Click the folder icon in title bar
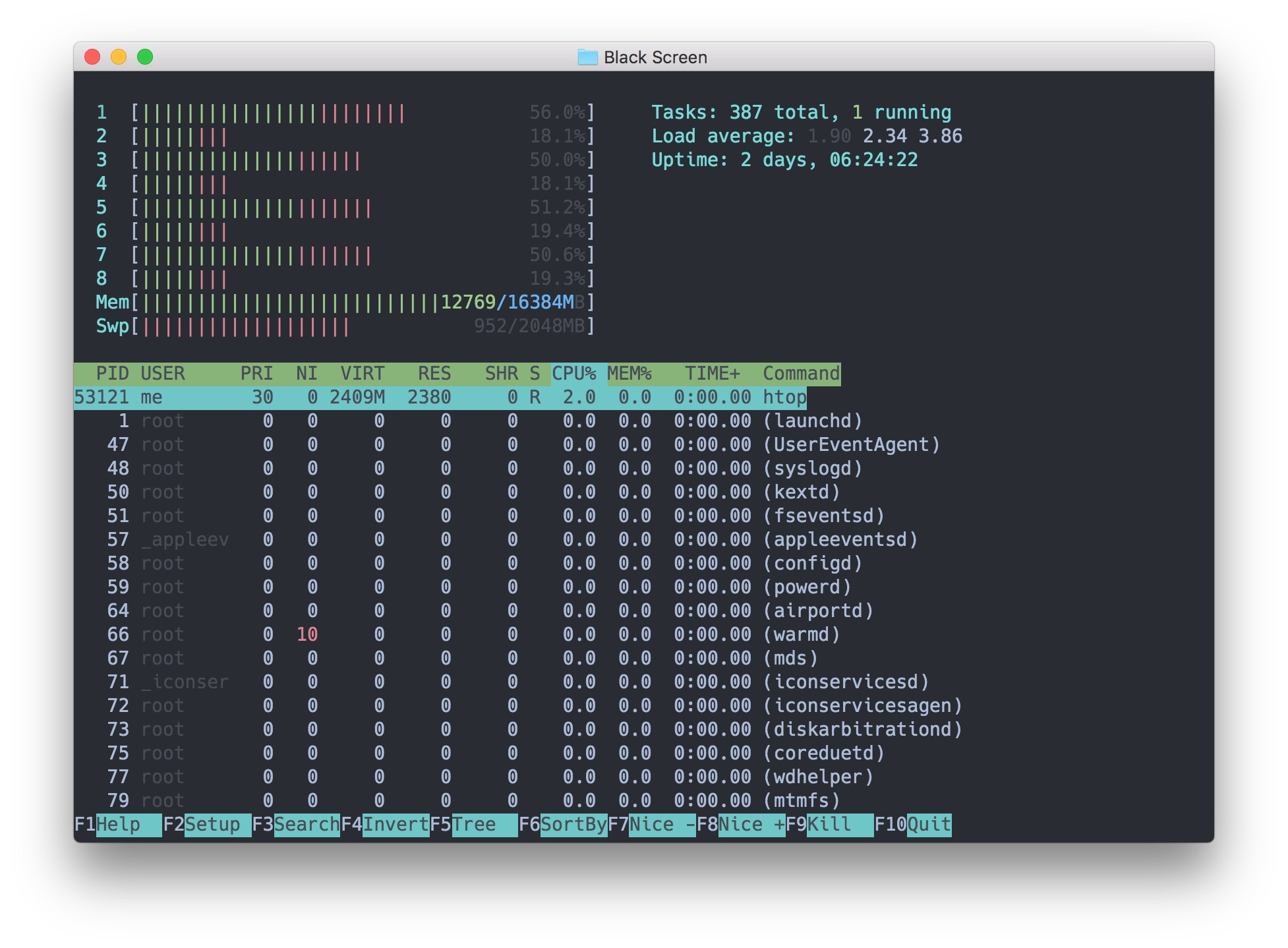 587,57
